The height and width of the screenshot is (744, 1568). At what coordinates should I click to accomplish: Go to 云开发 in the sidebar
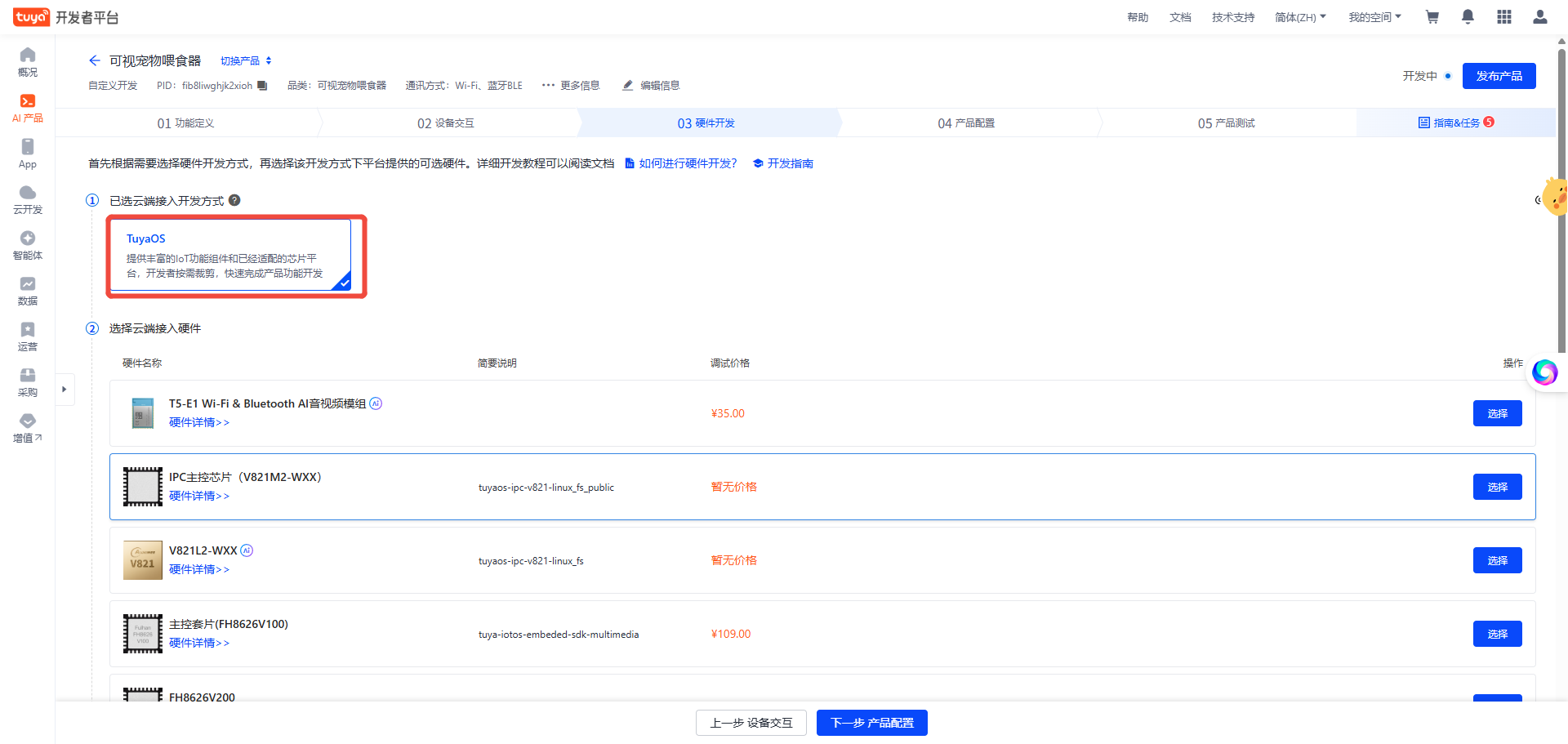28,199
